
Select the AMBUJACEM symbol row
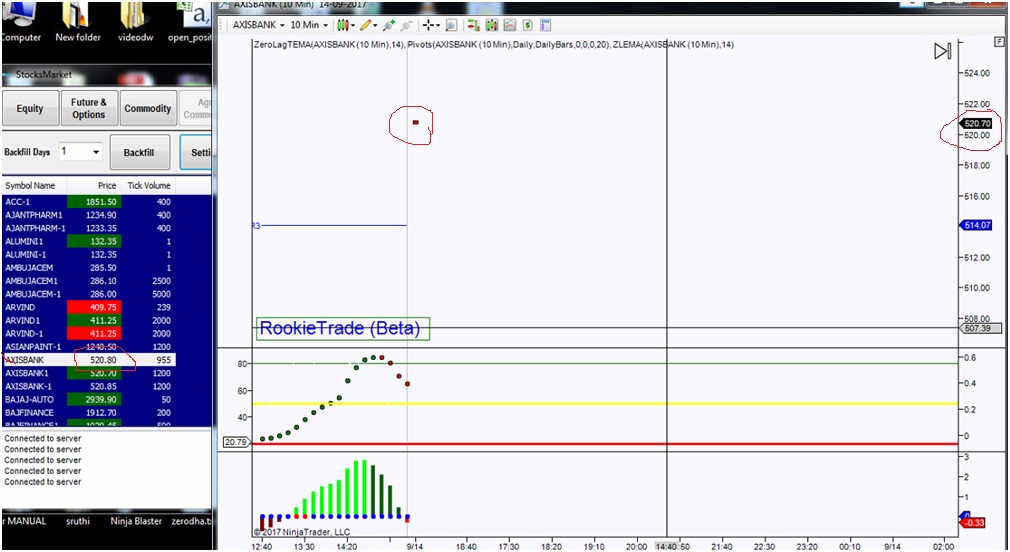click(88, 268)
